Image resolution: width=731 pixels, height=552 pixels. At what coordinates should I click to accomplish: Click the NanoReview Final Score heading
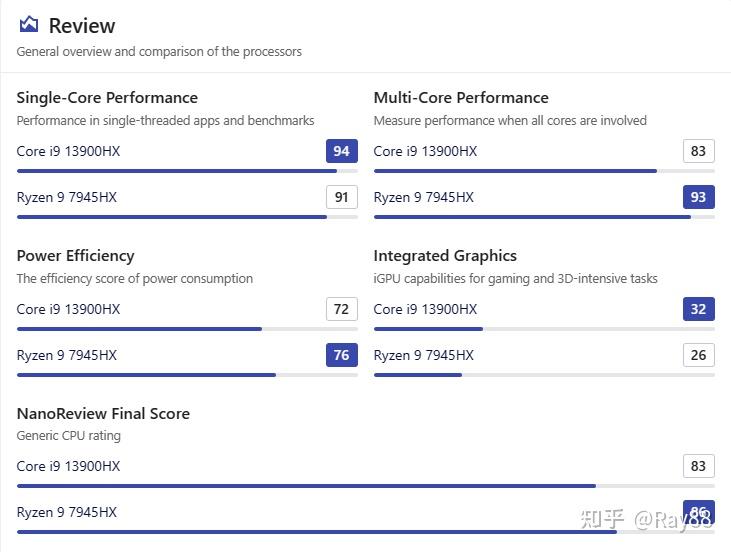[x=103, y=413]
